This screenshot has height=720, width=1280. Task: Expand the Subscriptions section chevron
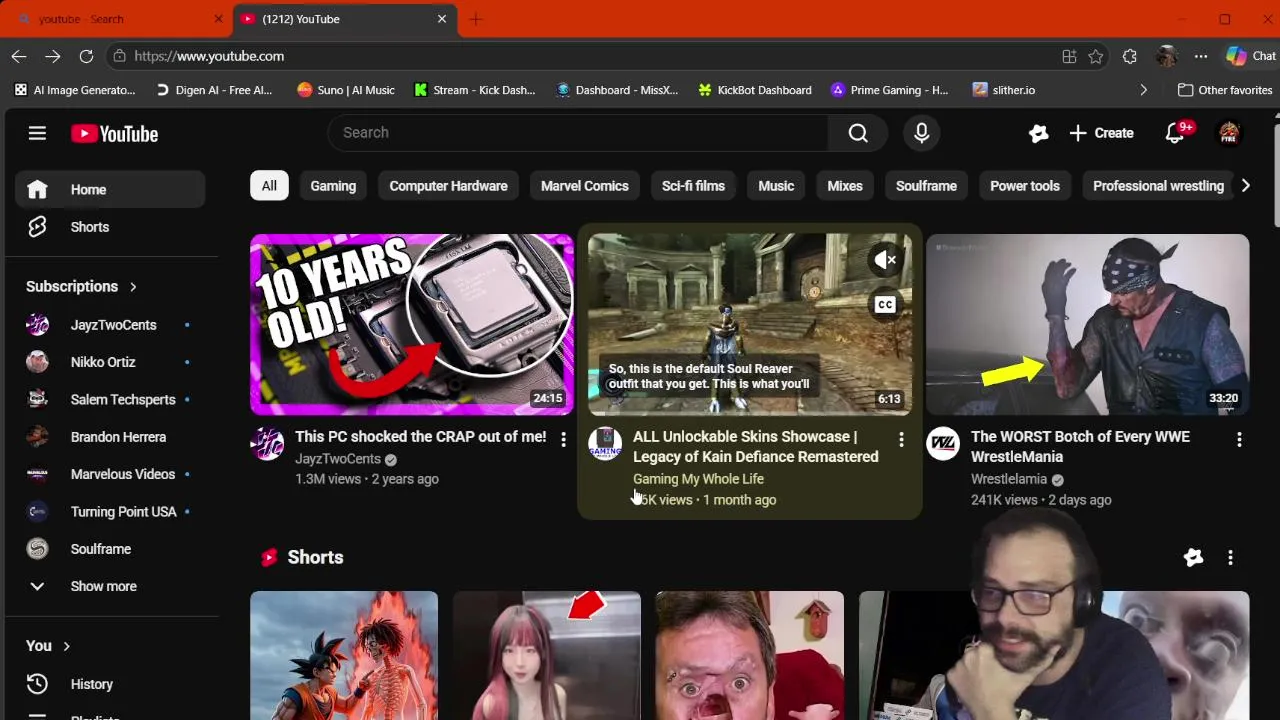click(133, 287)
